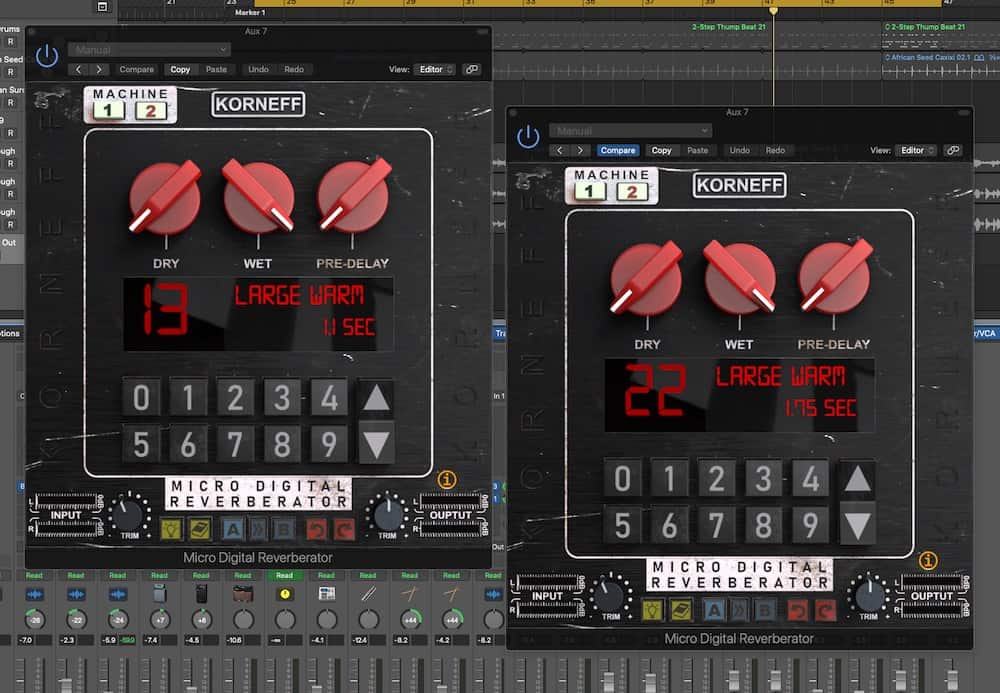Click red undo arrow in program 13 plugin

click(x=316, y=529)
